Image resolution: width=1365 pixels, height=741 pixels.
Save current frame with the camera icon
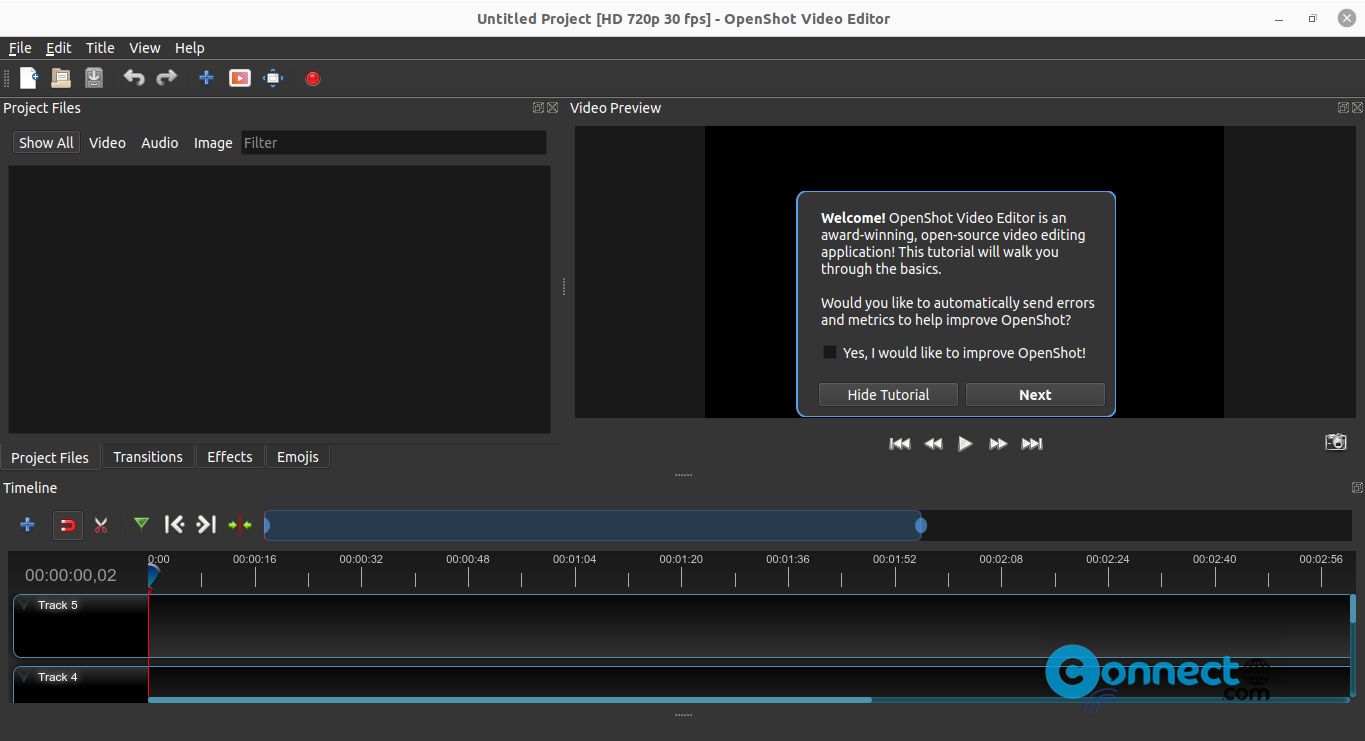pos(1336,441)
